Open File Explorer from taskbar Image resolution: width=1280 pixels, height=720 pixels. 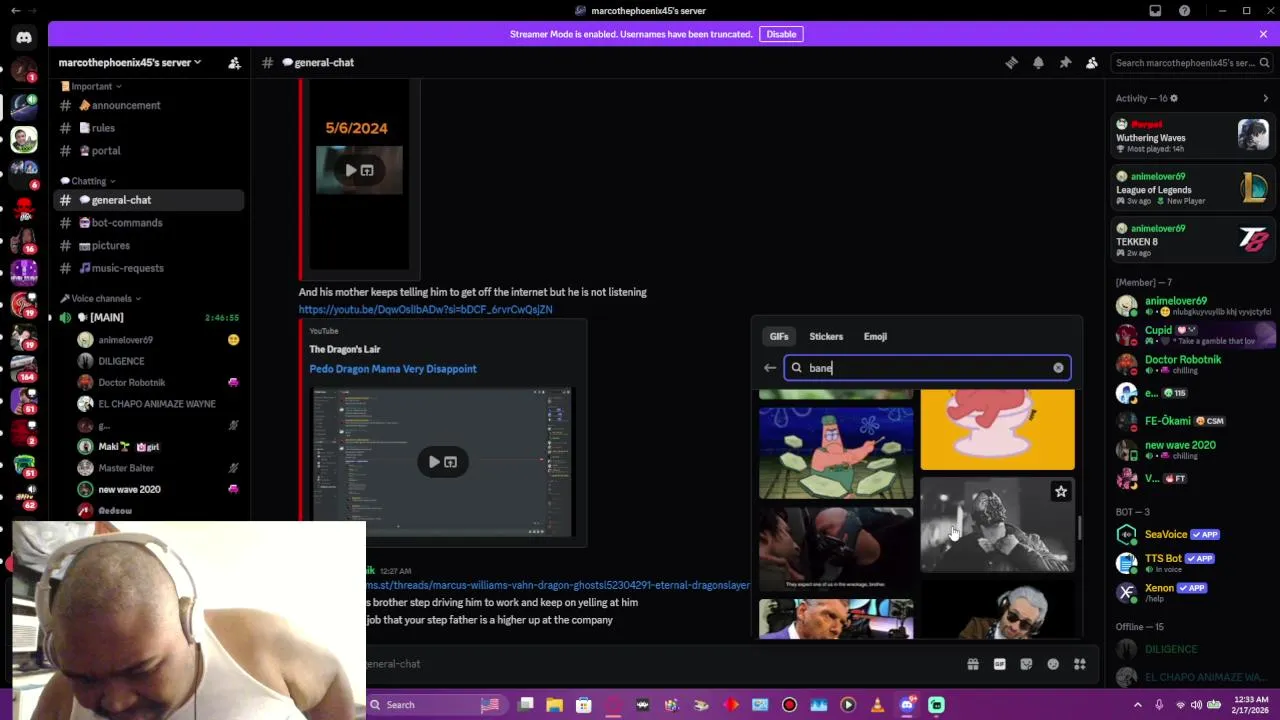pyautogui.click(x=555, y=705)
